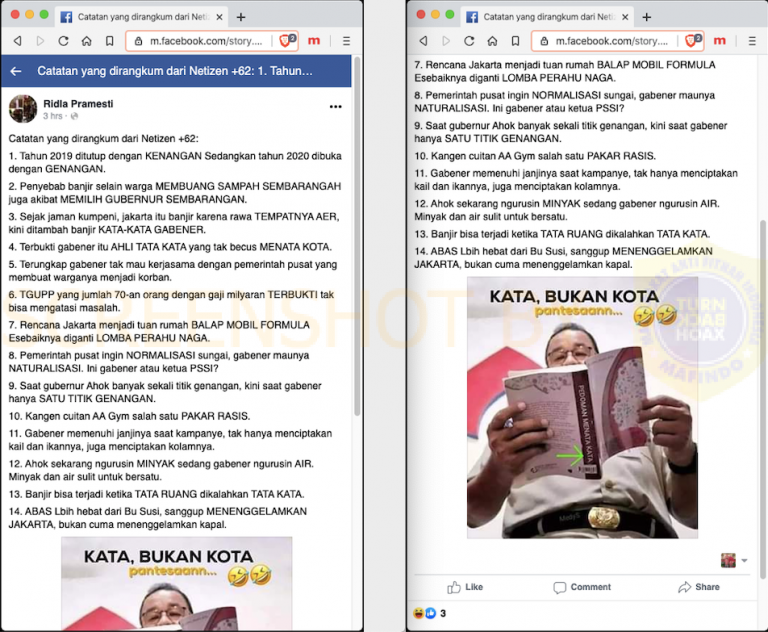768x632 pixels.
Task: Bookmark the page in the right browser window
Action: pyautogui.click(x=515, y=41)
